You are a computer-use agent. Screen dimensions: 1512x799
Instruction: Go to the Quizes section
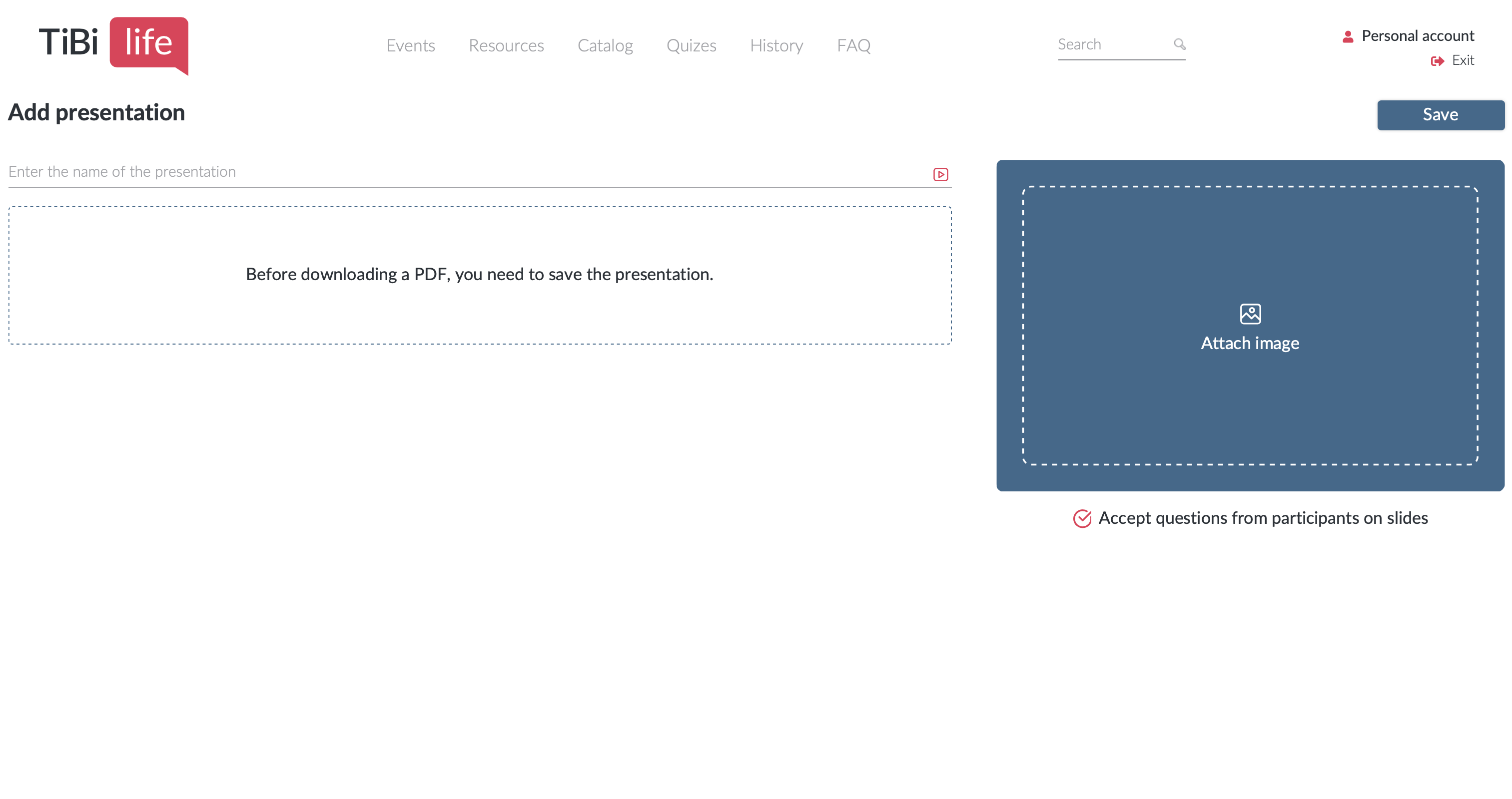(x=692, y=45)
